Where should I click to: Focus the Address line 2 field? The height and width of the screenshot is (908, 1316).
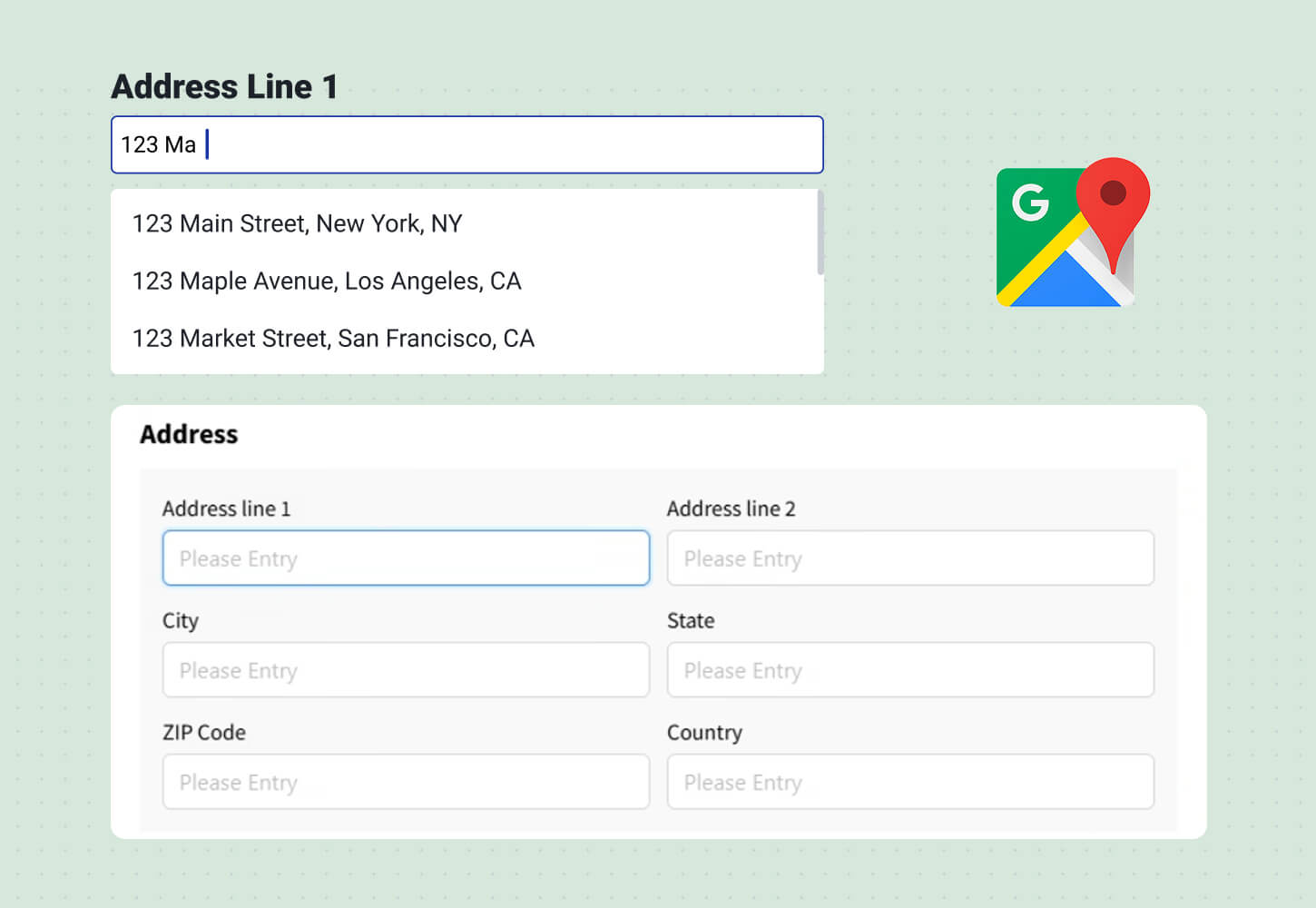tap(910, 558)
